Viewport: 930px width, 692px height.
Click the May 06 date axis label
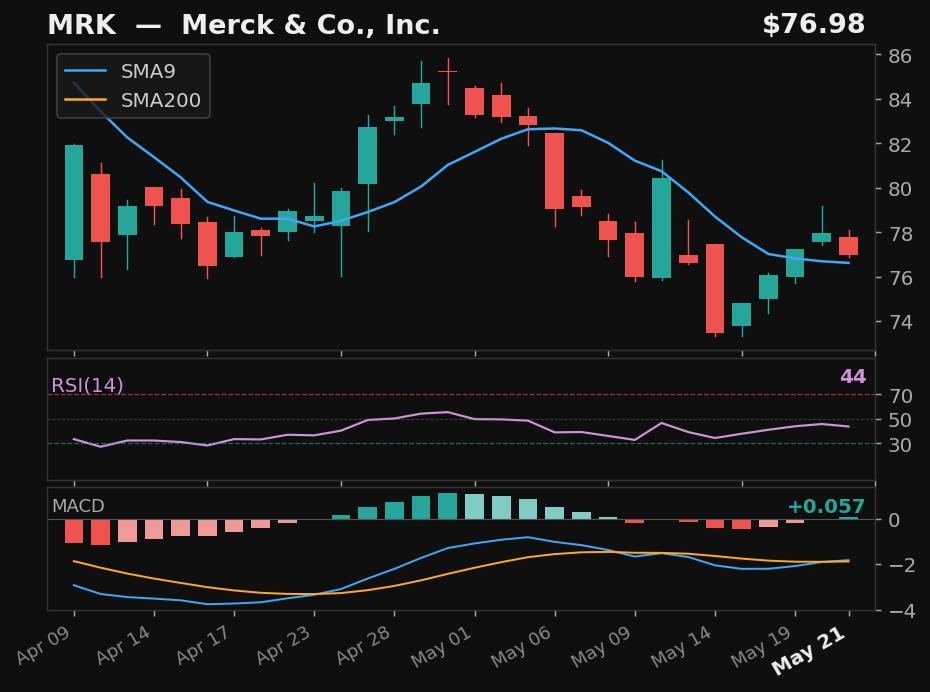tap(523, 646)
